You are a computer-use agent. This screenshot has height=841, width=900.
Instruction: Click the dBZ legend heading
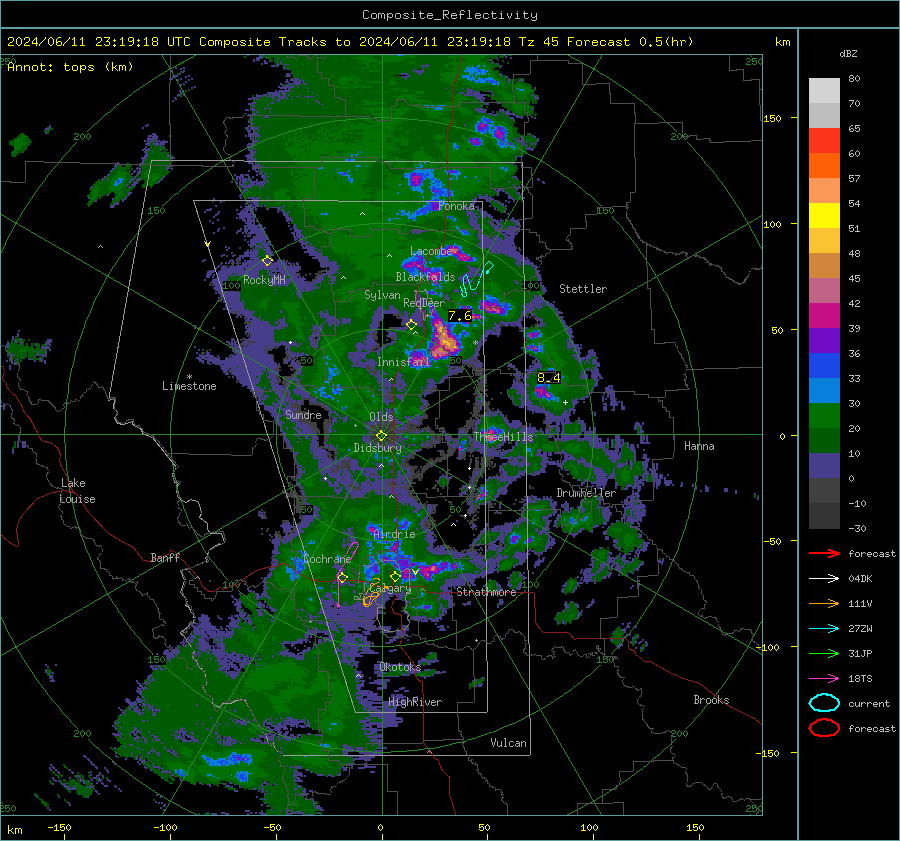(848, 53)
